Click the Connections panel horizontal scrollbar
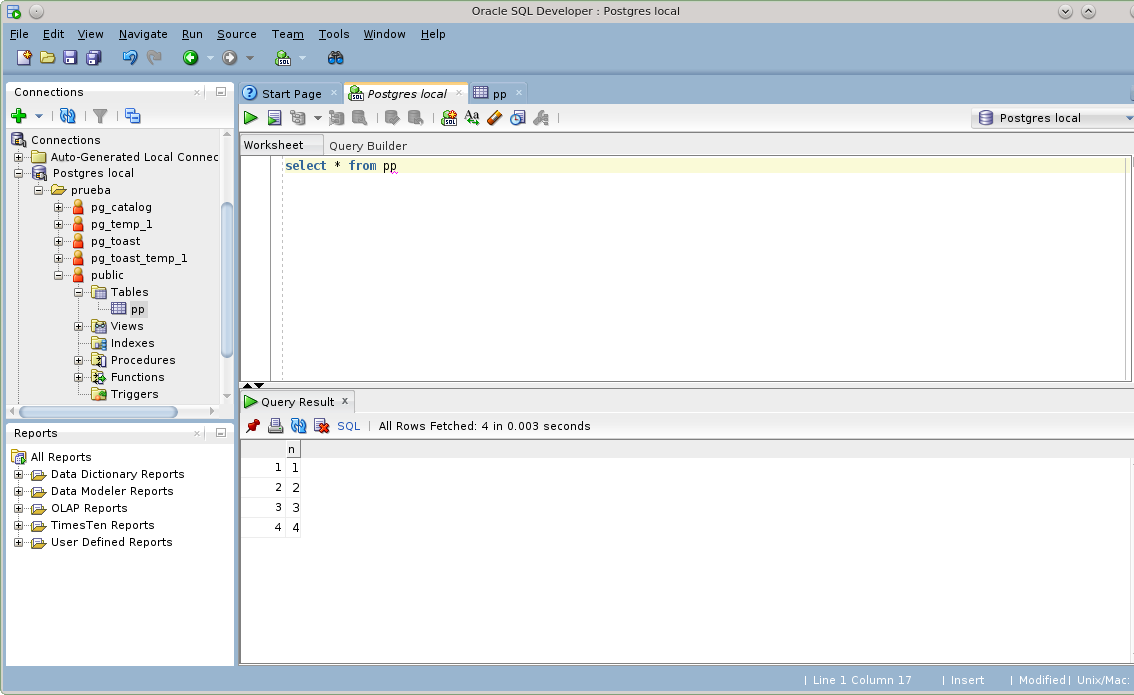This screenshot has width=1134, height=695. (x=98, y=412)
